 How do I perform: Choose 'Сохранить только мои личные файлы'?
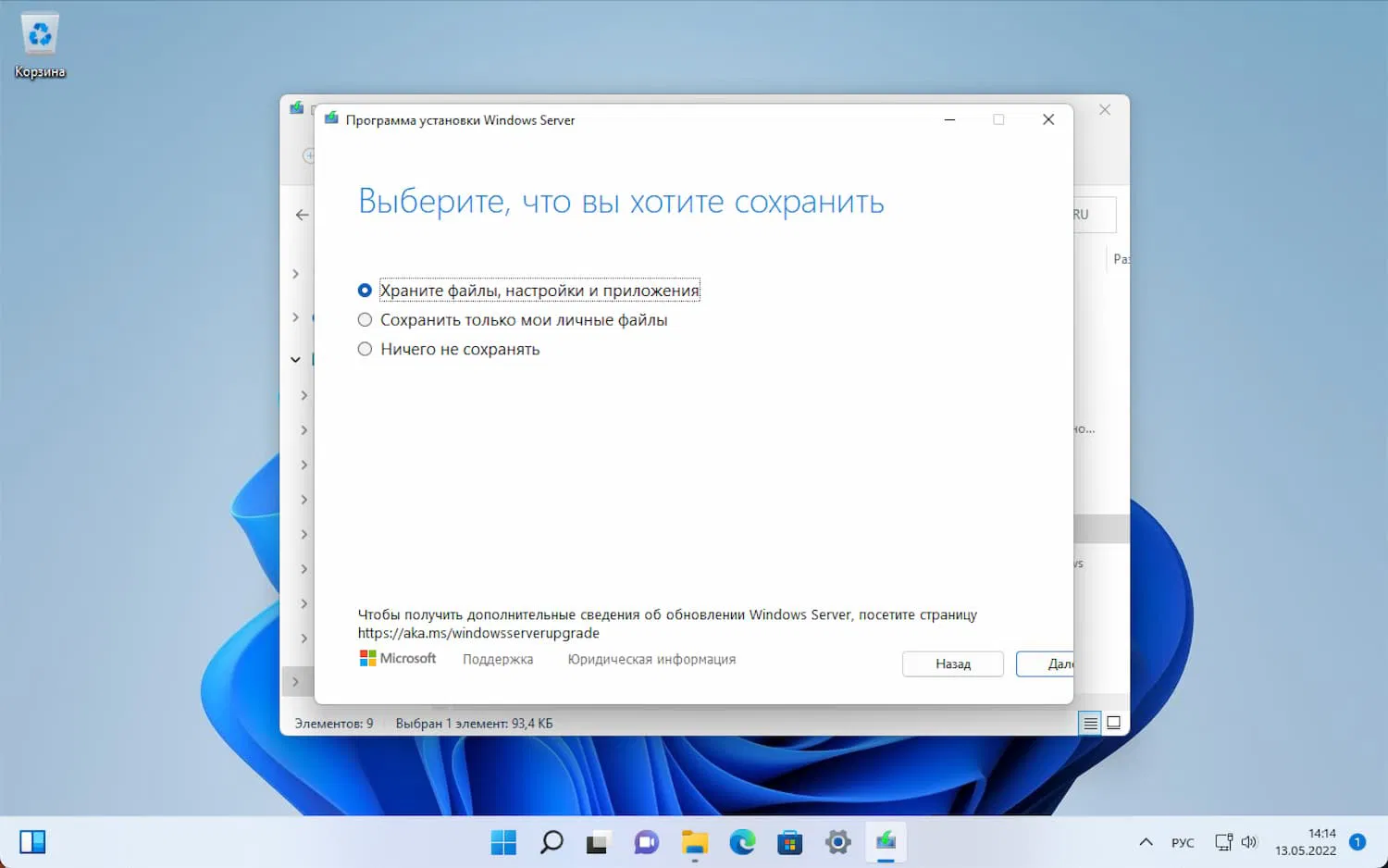tap(513, 320)
